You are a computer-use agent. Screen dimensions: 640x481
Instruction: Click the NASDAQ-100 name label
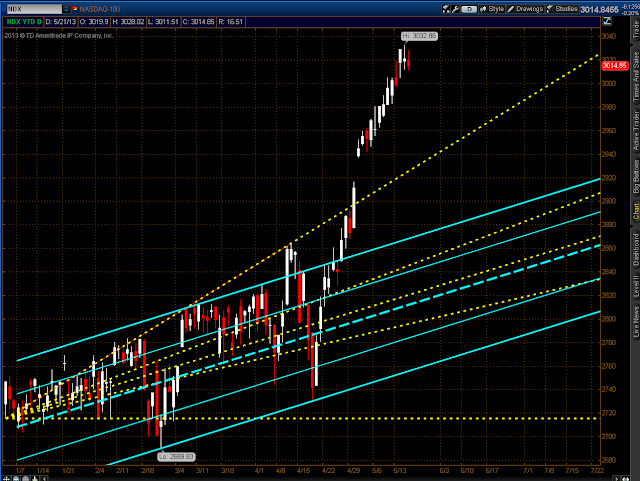[99, 9]
